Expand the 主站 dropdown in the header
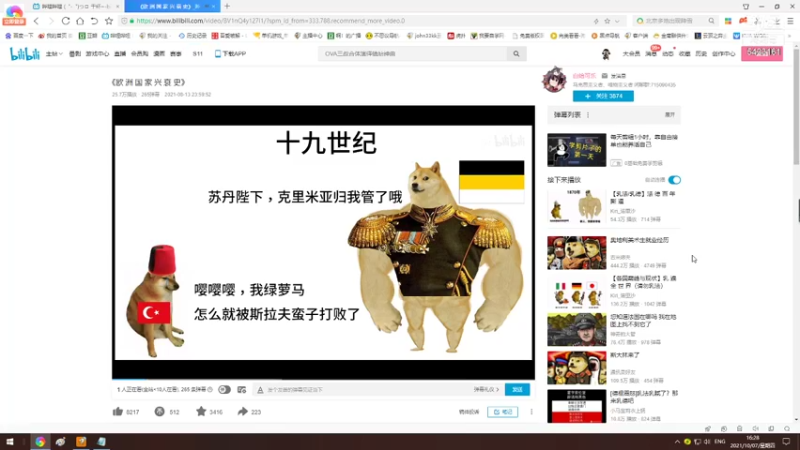 [54, 54]
